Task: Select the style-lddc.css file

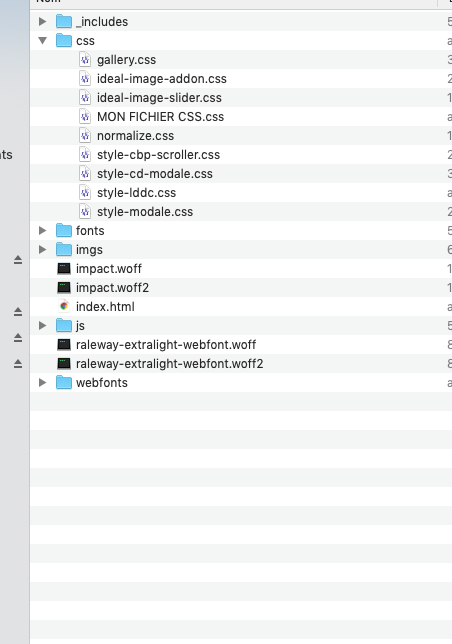Action: click(241, 193)
